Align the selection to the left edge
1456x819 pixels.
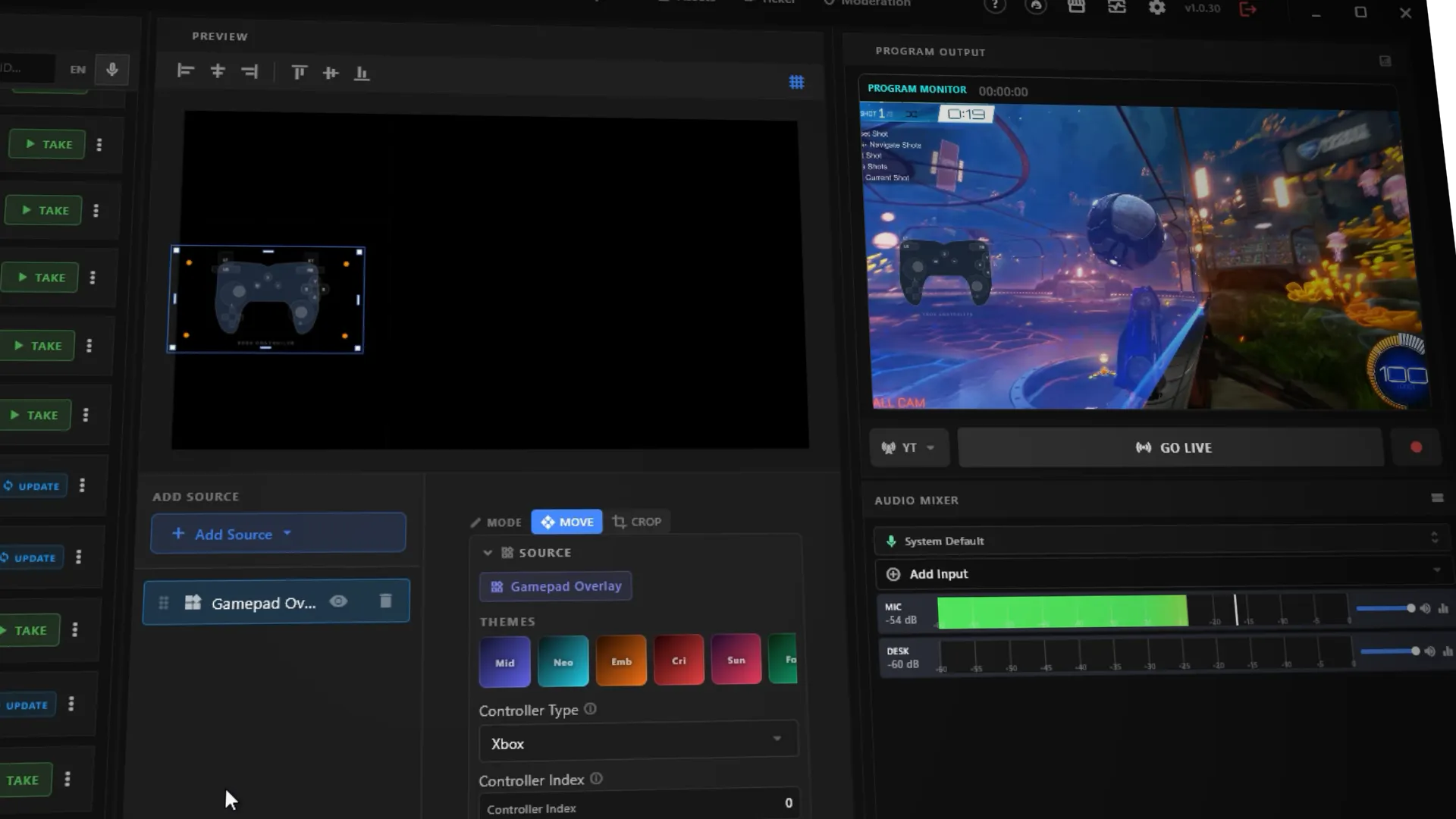pos(186,71)
